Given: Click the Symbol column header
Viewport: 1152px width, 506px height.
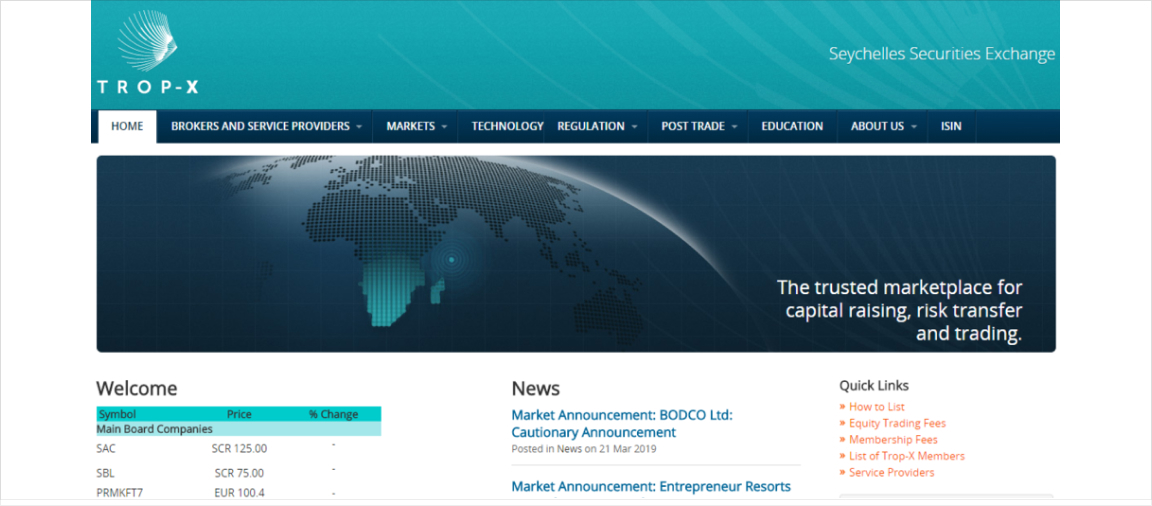Looking at the screenshot, I should (118, 414).
